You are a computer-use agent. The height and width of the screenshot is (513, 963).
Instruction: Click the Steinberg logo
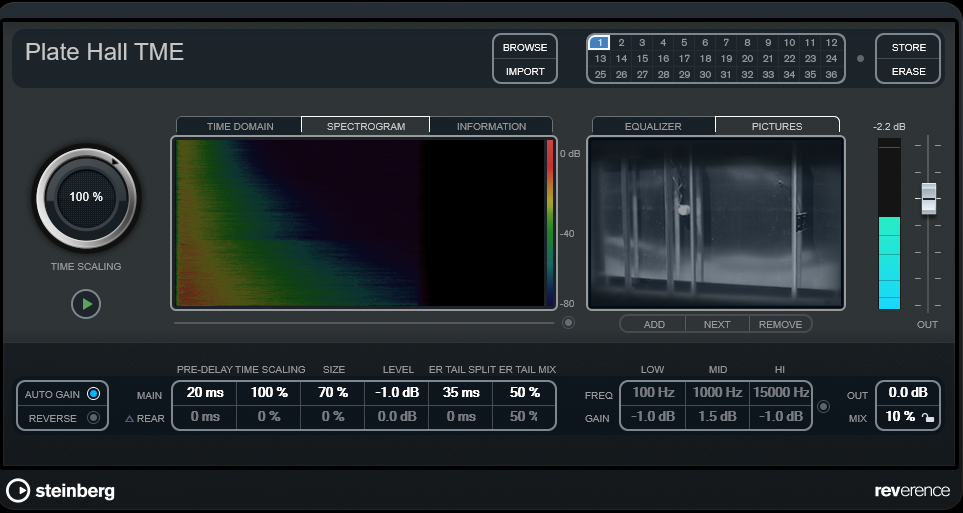61,491
